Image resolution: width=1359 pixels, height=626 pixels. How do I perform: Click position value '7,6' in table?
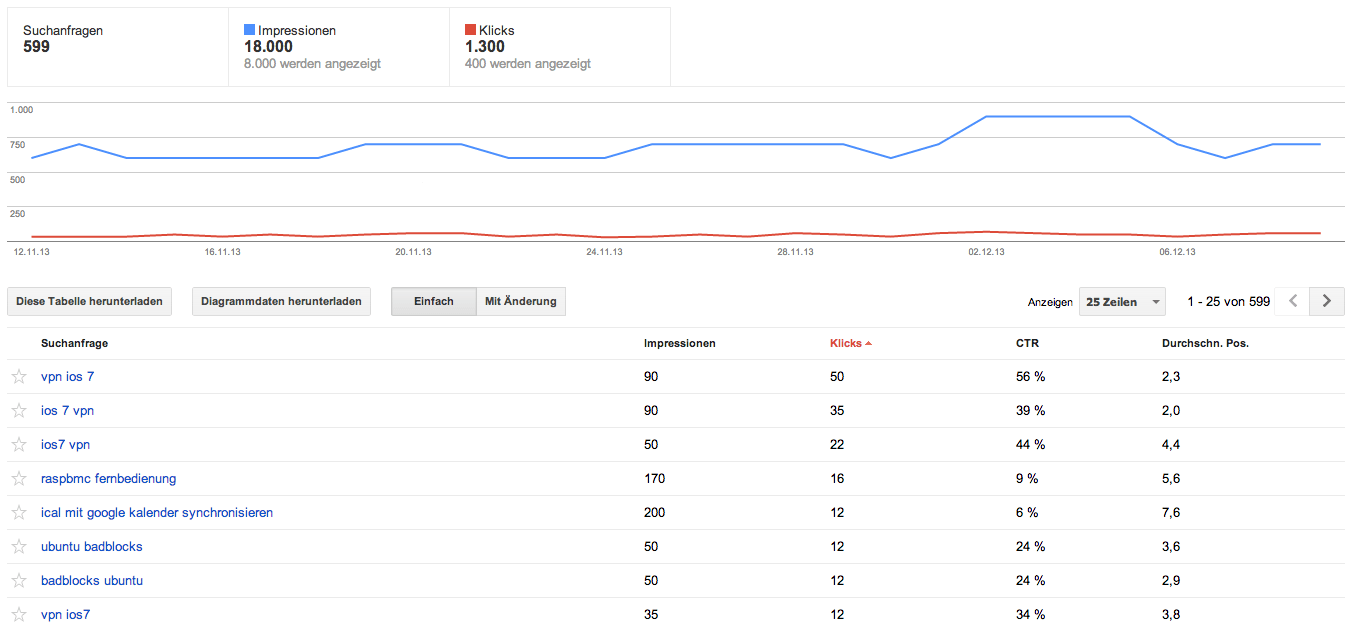click(1171, 513)
